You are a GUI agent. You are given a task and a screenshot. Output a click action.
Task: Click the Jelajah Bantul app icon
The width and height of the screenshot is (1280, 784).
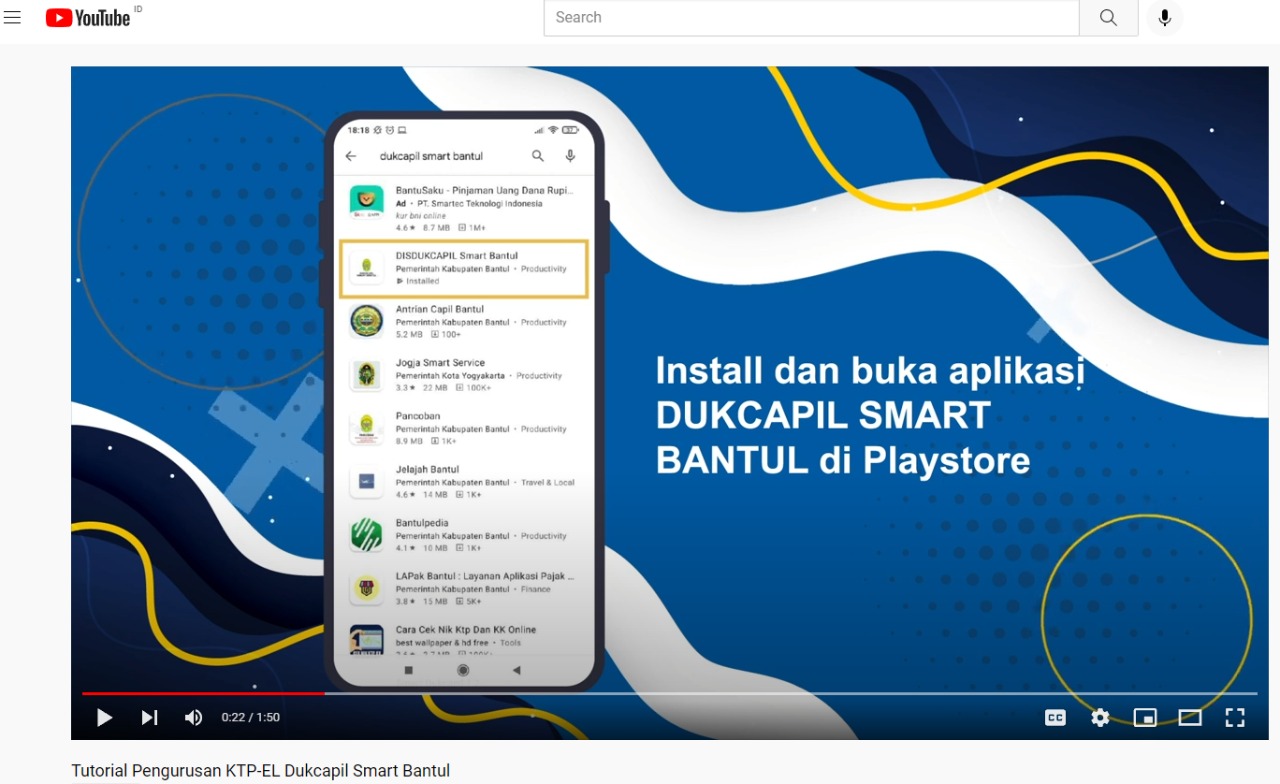click(366, 481)
